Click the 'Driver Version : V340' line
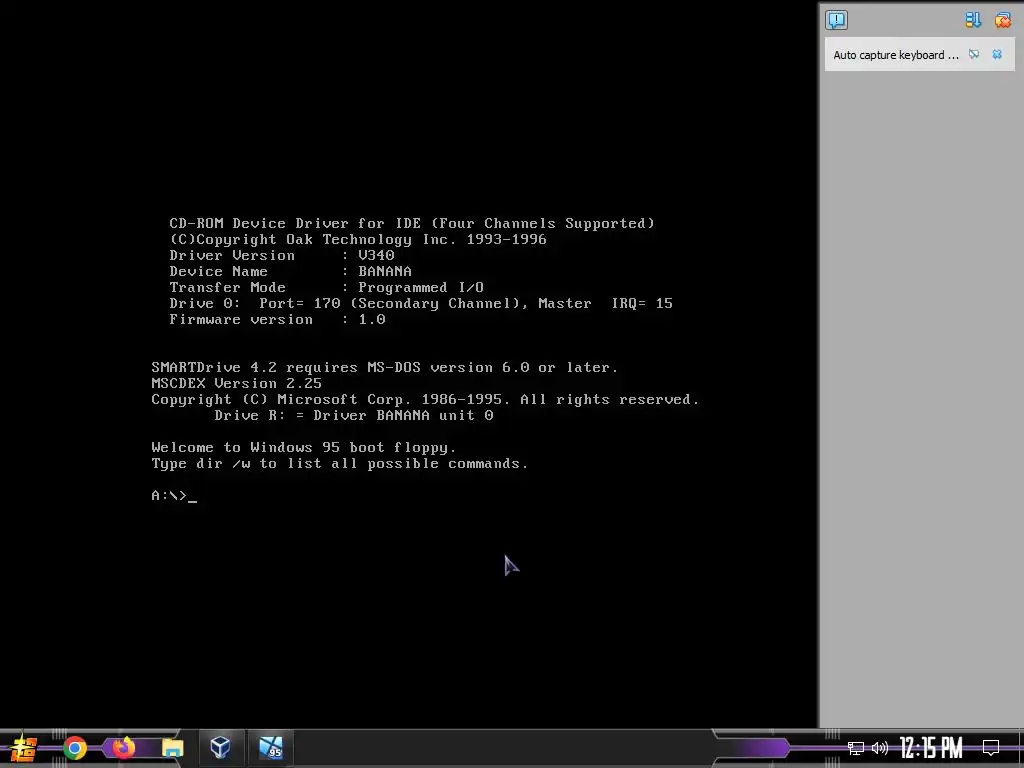 tap(281, 255)
